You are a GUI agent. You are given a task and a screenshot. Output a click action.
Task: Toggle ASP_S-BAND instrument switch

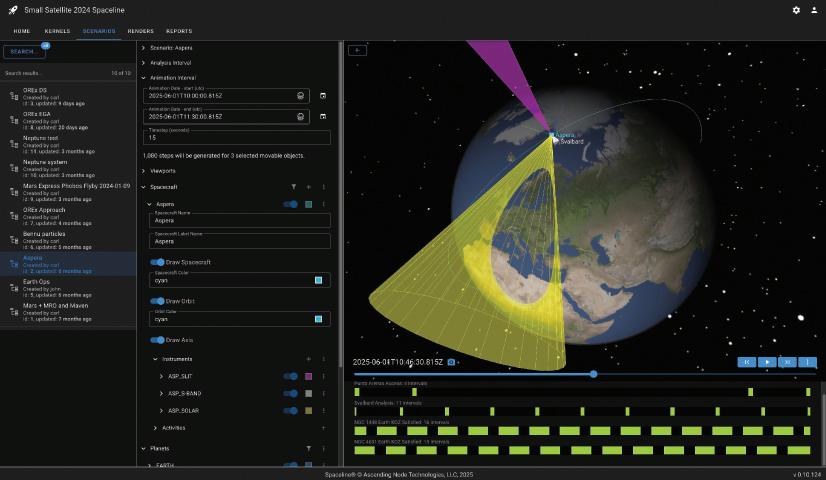(291, 393)
